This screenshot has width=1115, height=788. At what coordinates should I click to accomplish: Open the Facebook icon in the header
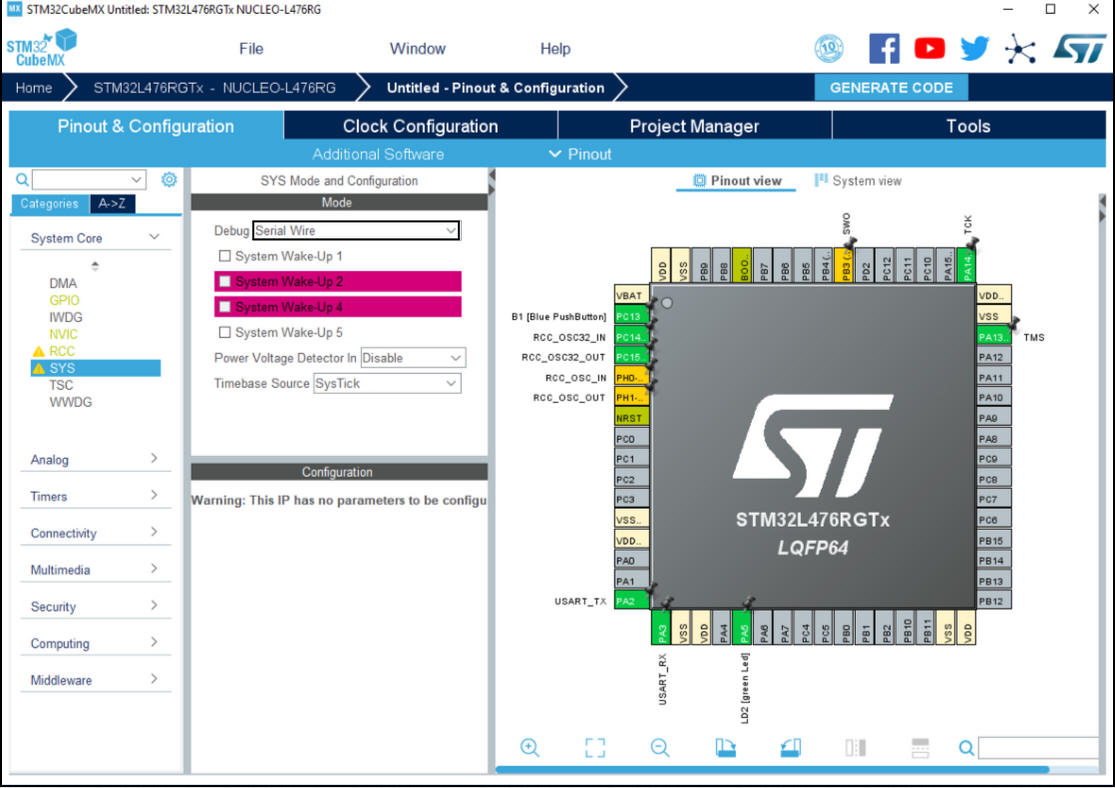884,48
